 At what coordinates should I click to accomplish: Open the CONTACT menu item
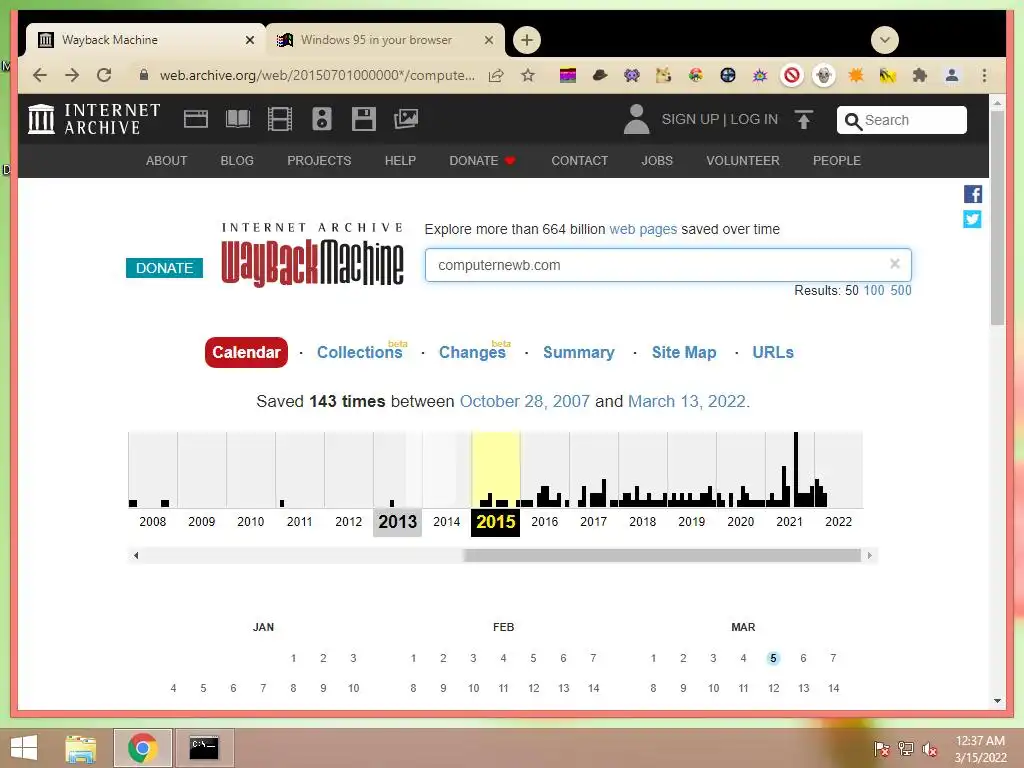[x=579, y=161]
